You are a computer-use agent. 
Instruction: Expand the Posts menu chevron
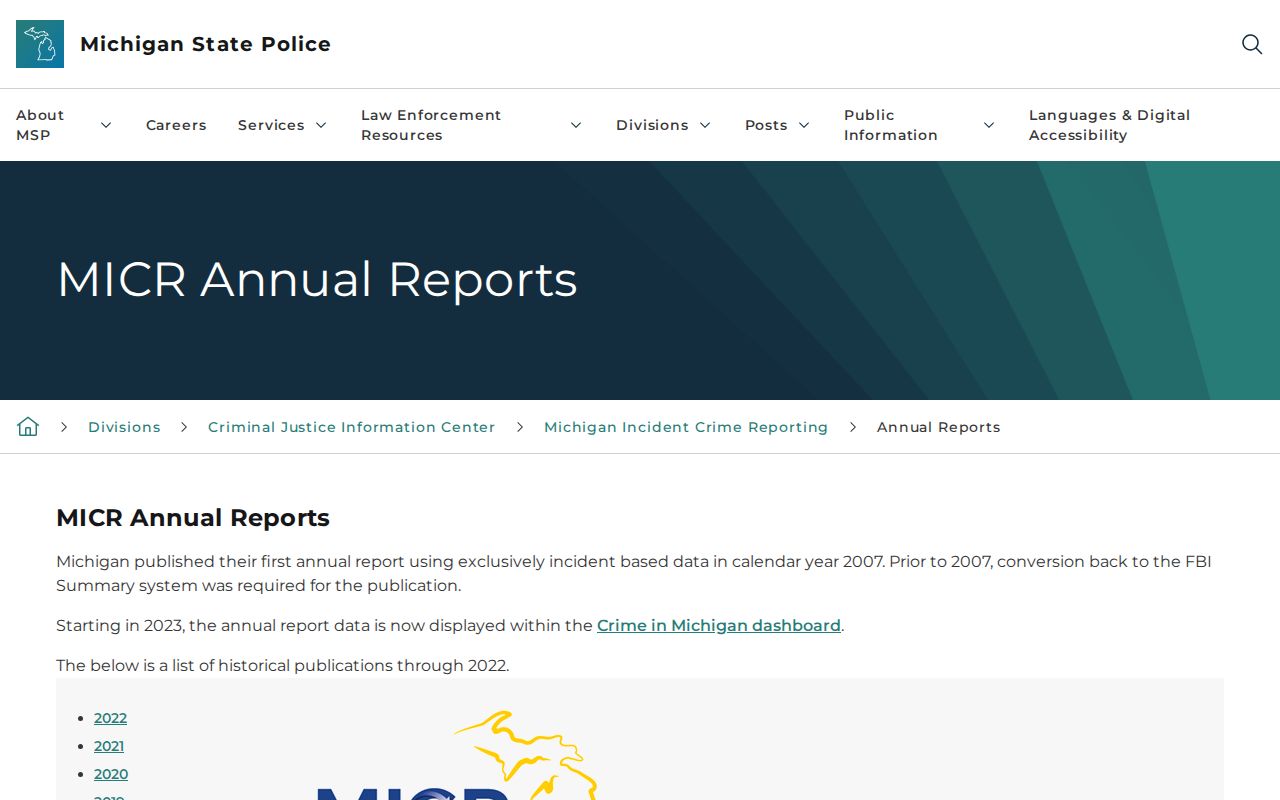click(804, 125)
